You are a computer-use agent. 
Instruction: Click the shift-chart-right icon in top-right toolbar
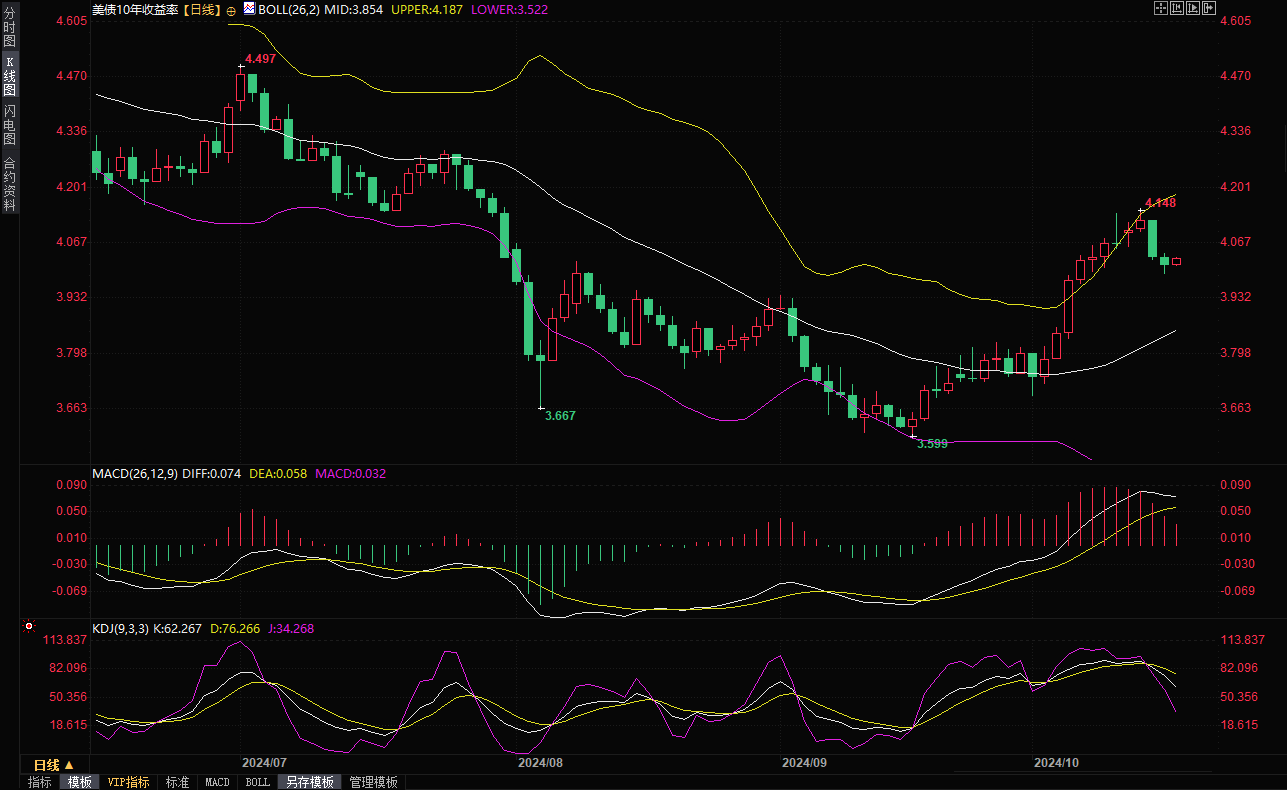tap(1193, 8)
